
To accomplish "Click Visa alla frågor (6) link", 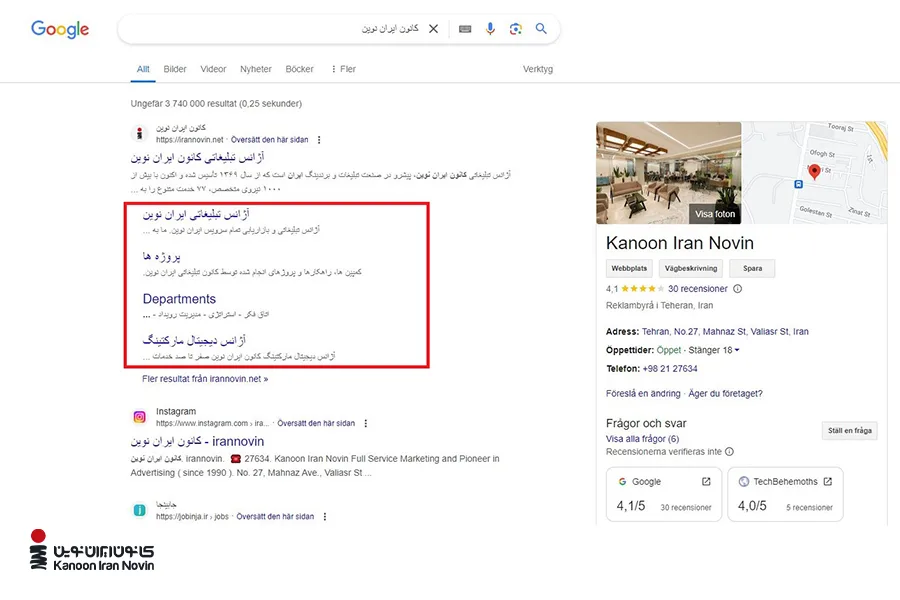I will tap(642, 439).
